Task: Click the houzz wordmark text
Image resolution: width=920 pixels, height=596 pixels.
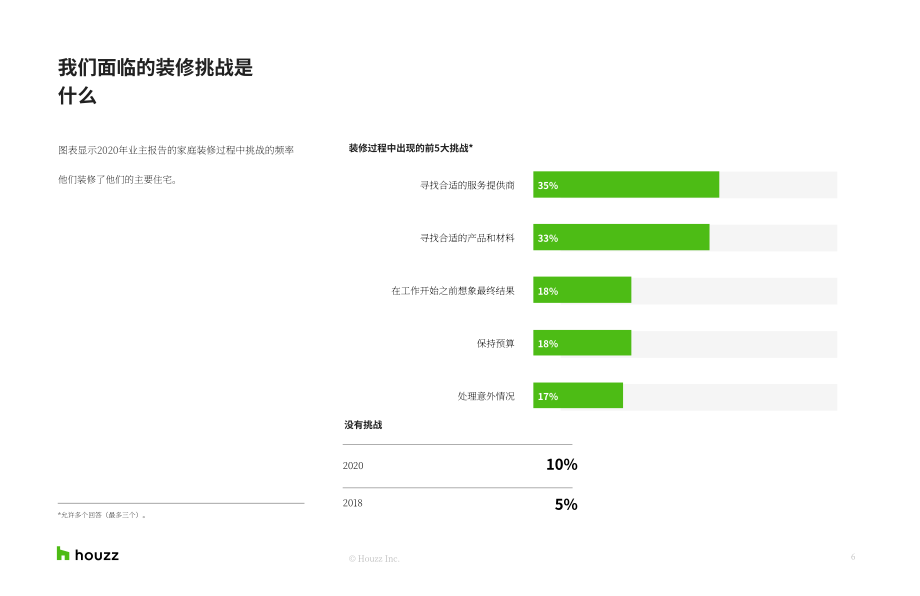Action: click(x=97, y=555)
